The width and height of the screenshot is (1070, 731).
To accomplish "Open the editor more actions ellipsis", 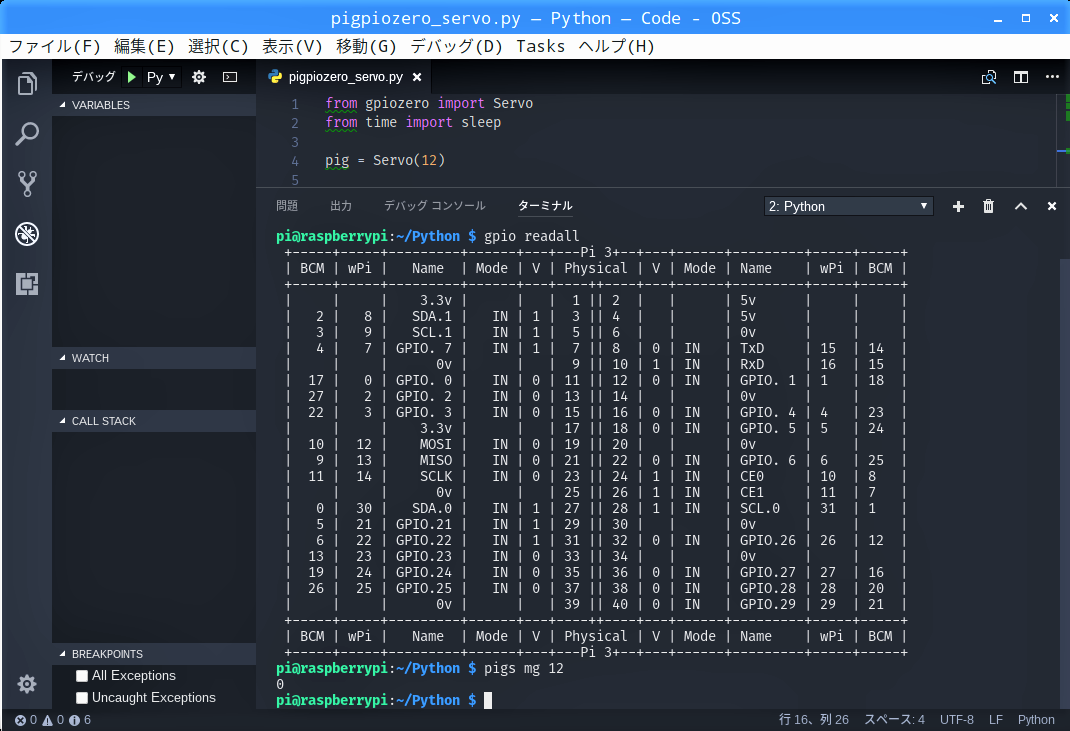I will pos(1052,76).
